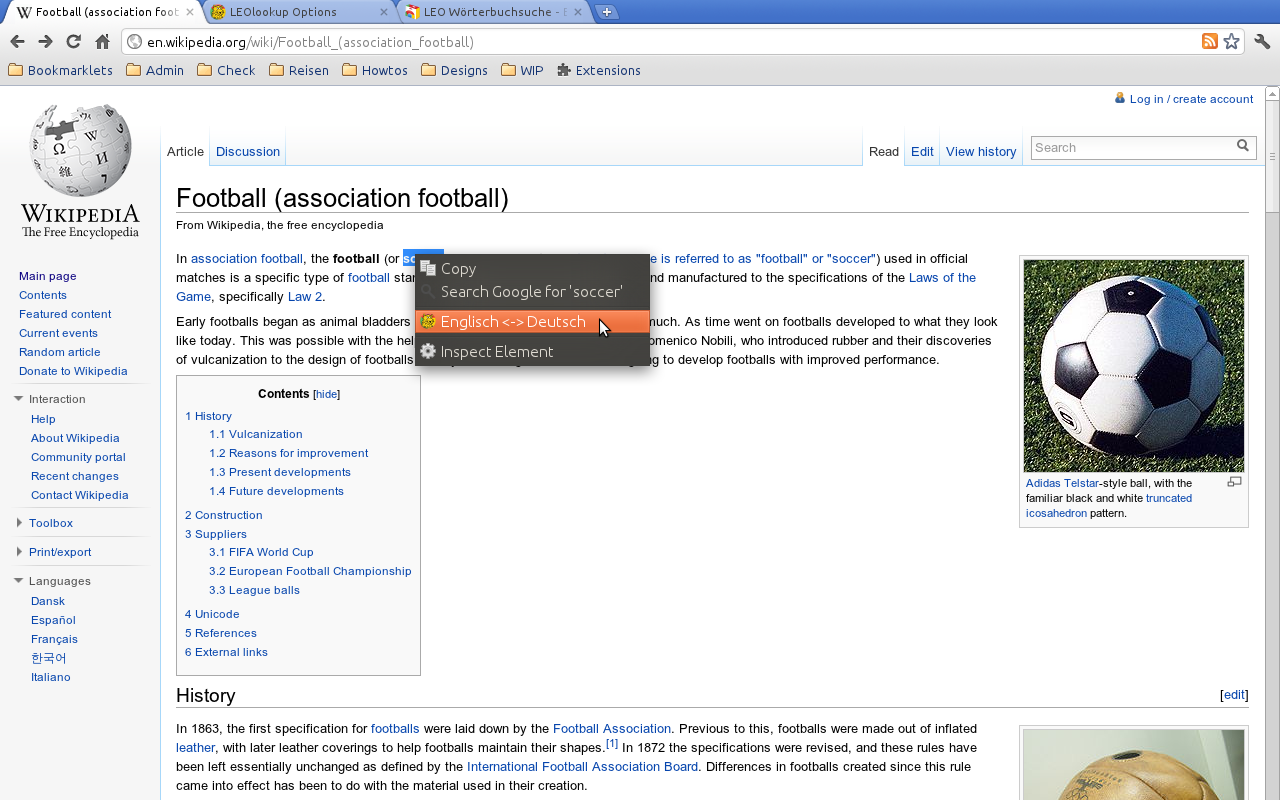Open the wrench settings menu
1280x800 pixels.
pyautogui.click(x=1262, y=42)
